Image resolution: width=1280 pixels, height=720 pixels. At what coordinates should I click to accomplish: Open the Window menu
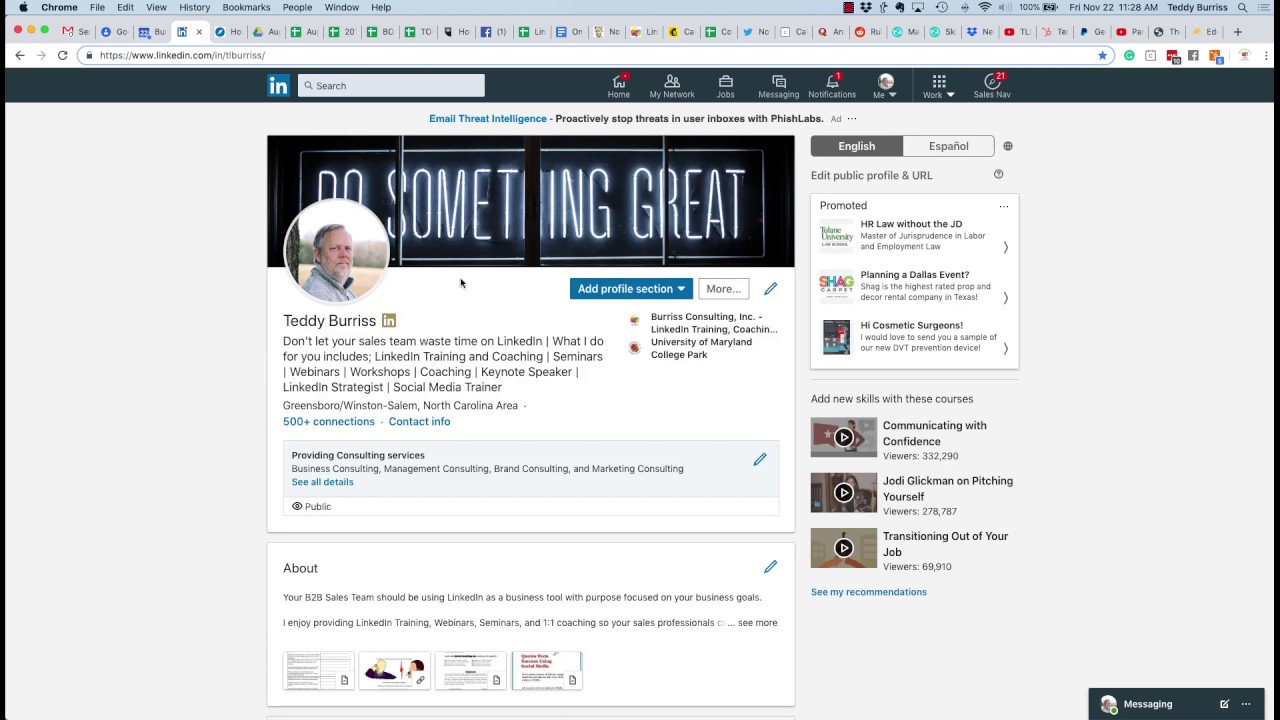(x=341, y=7)
